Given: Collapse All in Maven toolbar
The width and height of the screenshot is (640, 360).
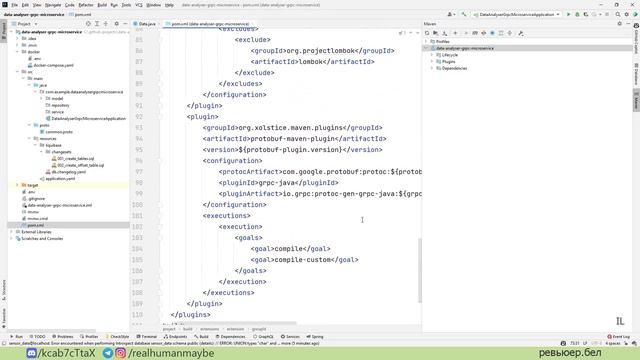Looking at the screenshot, I should click(x=510, y=33).
